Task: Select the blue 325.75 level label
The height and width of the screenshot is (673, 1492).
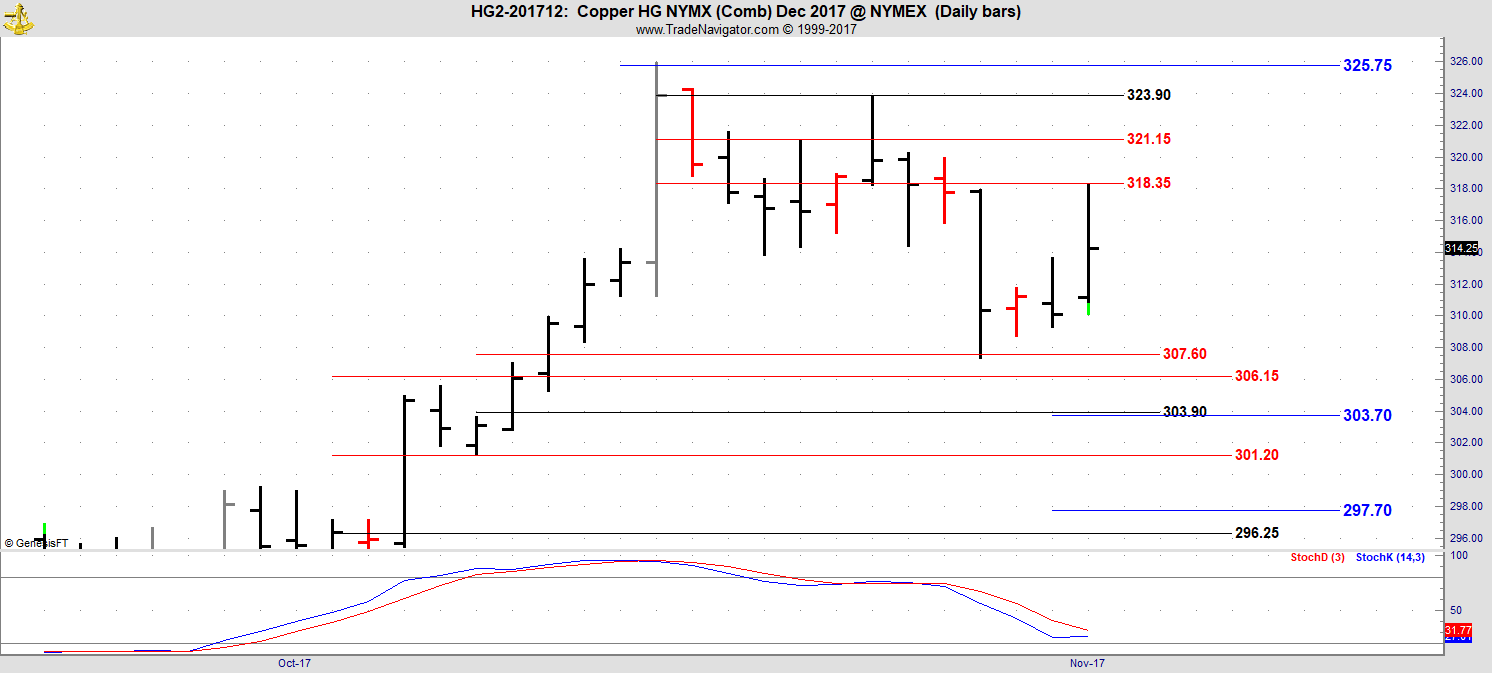Action: point(1366,65)
